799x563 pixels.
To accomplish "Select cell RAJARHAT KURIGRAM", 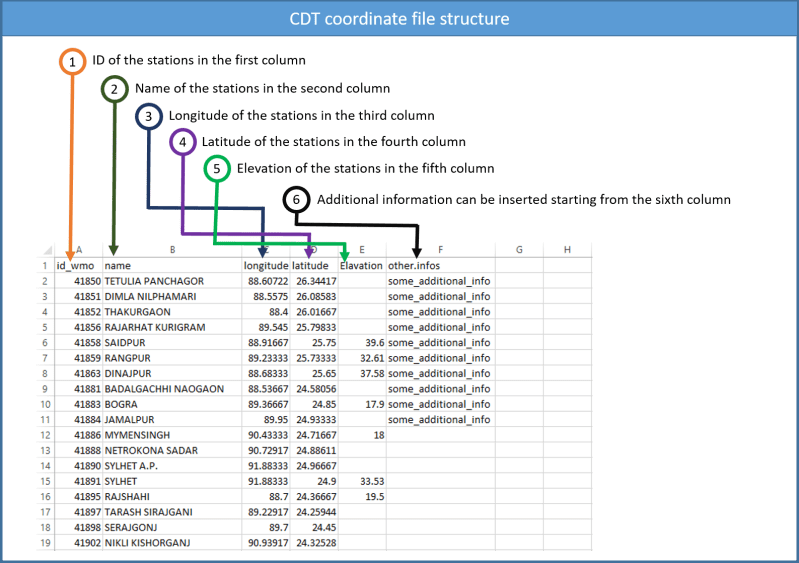I will 172,328.
